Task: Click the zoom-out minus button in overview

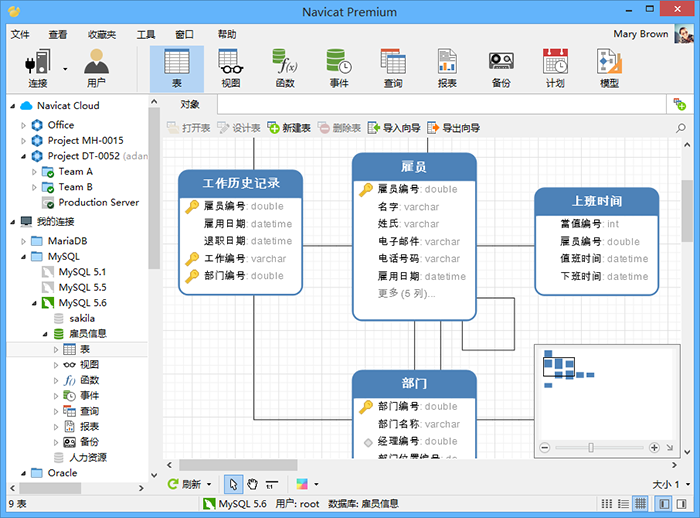Action: 545,447
